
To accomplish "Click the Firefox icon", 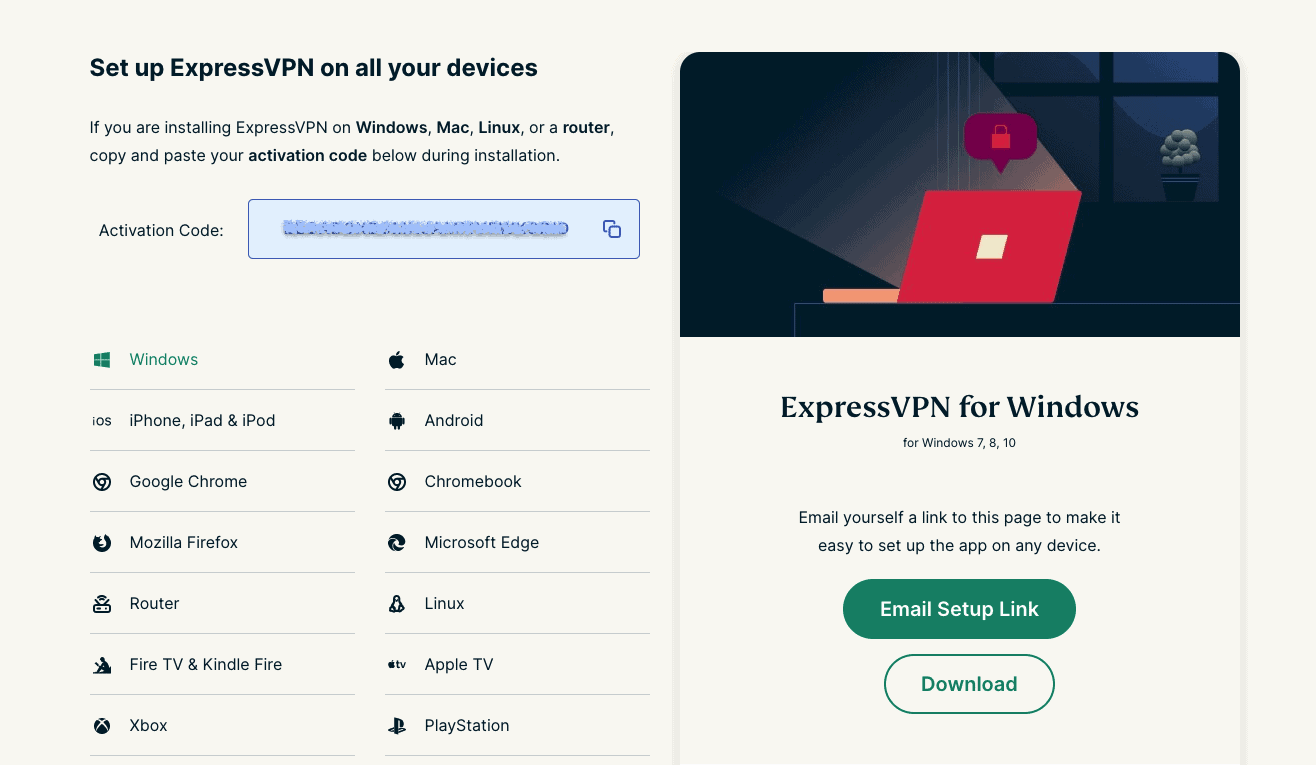I will coord(102,543).
